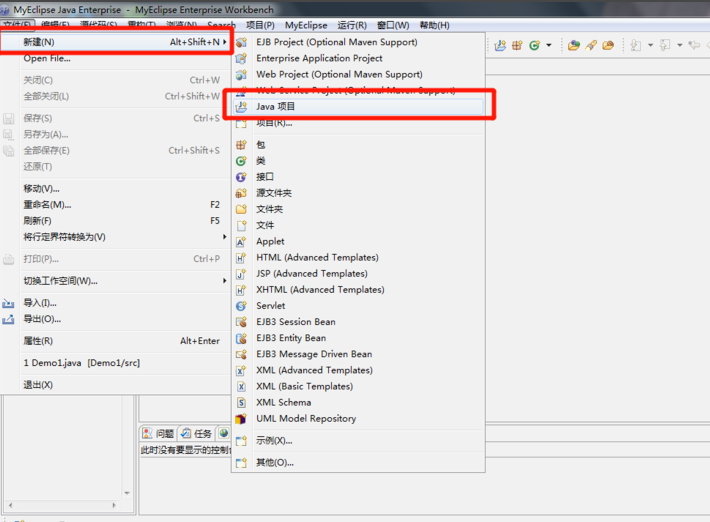Click the 包 package icon
The image size is (710, 522).
pos(241,145)
